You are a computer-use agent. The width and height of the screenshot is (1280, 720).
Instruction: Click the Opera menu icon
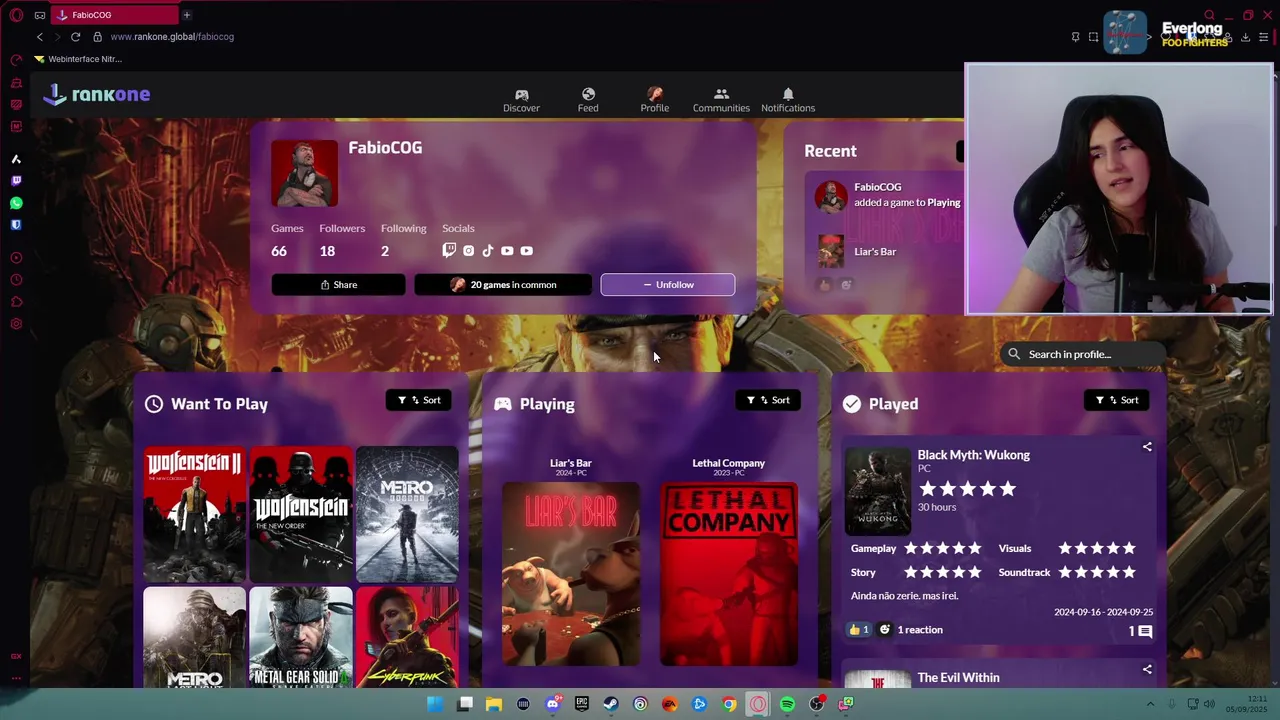16,15
